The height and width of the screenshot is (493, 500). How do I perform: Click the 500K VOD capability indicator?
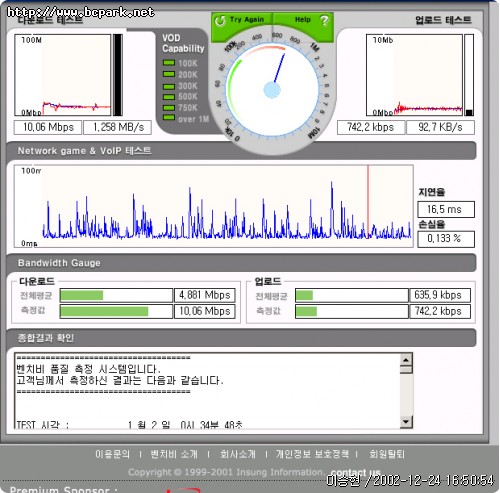(169, 97)
